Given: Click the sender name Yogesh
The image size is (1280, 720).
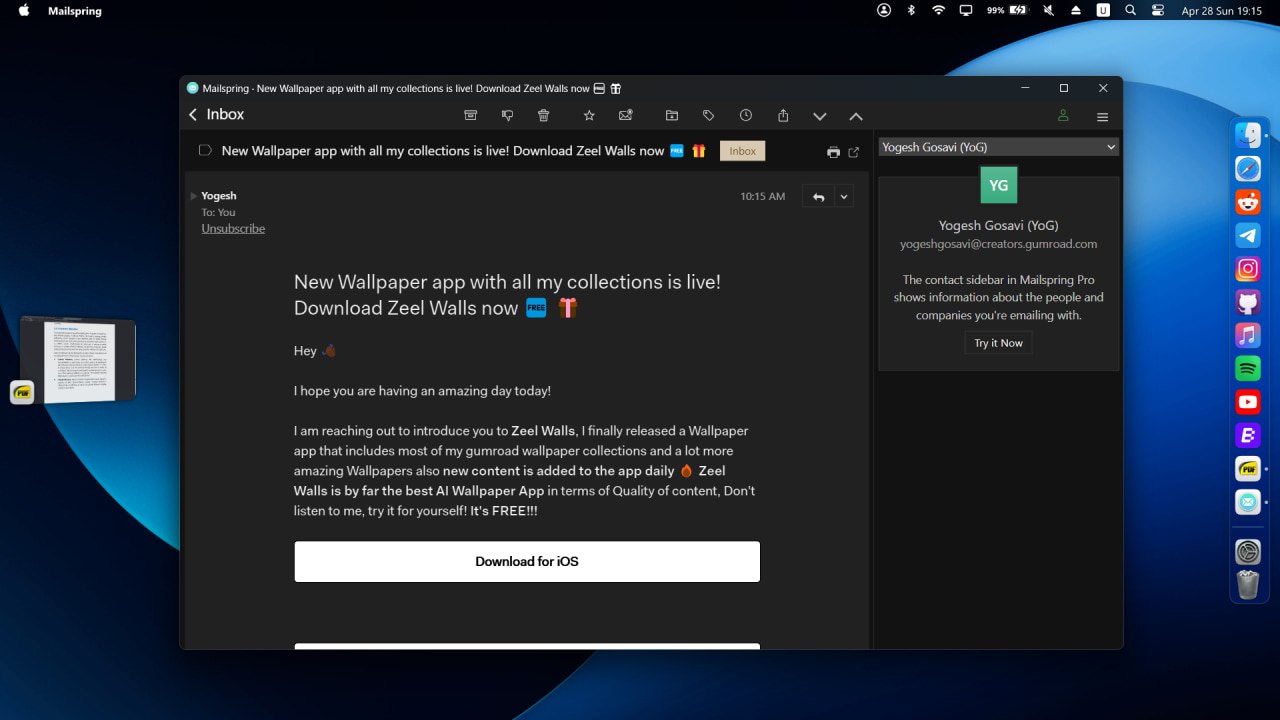Looking at the screenshot, I should [219, 196].
